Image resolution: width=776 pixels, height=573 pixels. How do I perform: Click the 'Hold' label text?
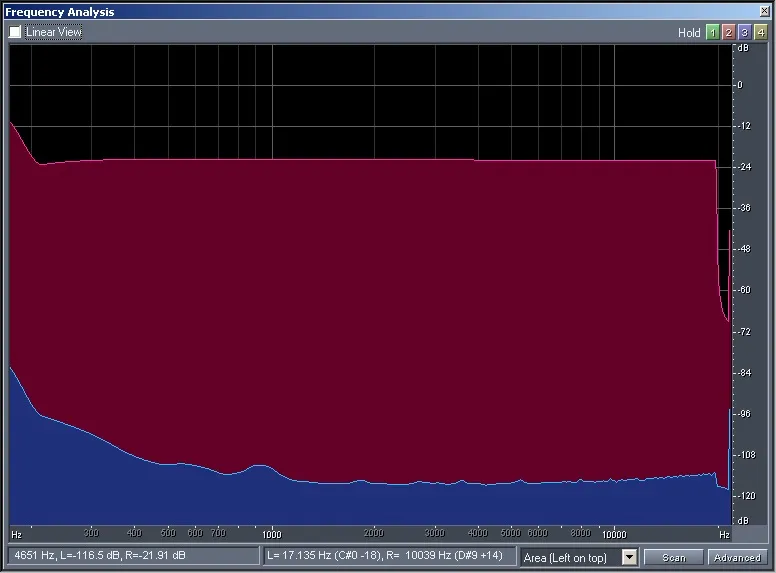[689, 33]
